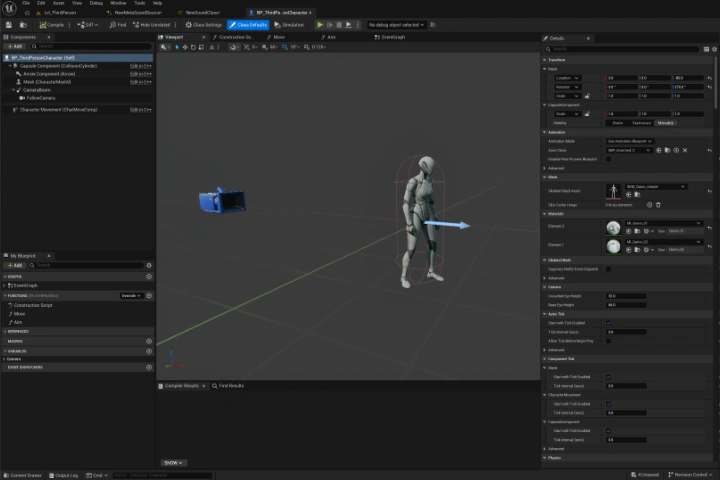Use selected asset for Skeletal Mesh icon

[x=629, y=195]
